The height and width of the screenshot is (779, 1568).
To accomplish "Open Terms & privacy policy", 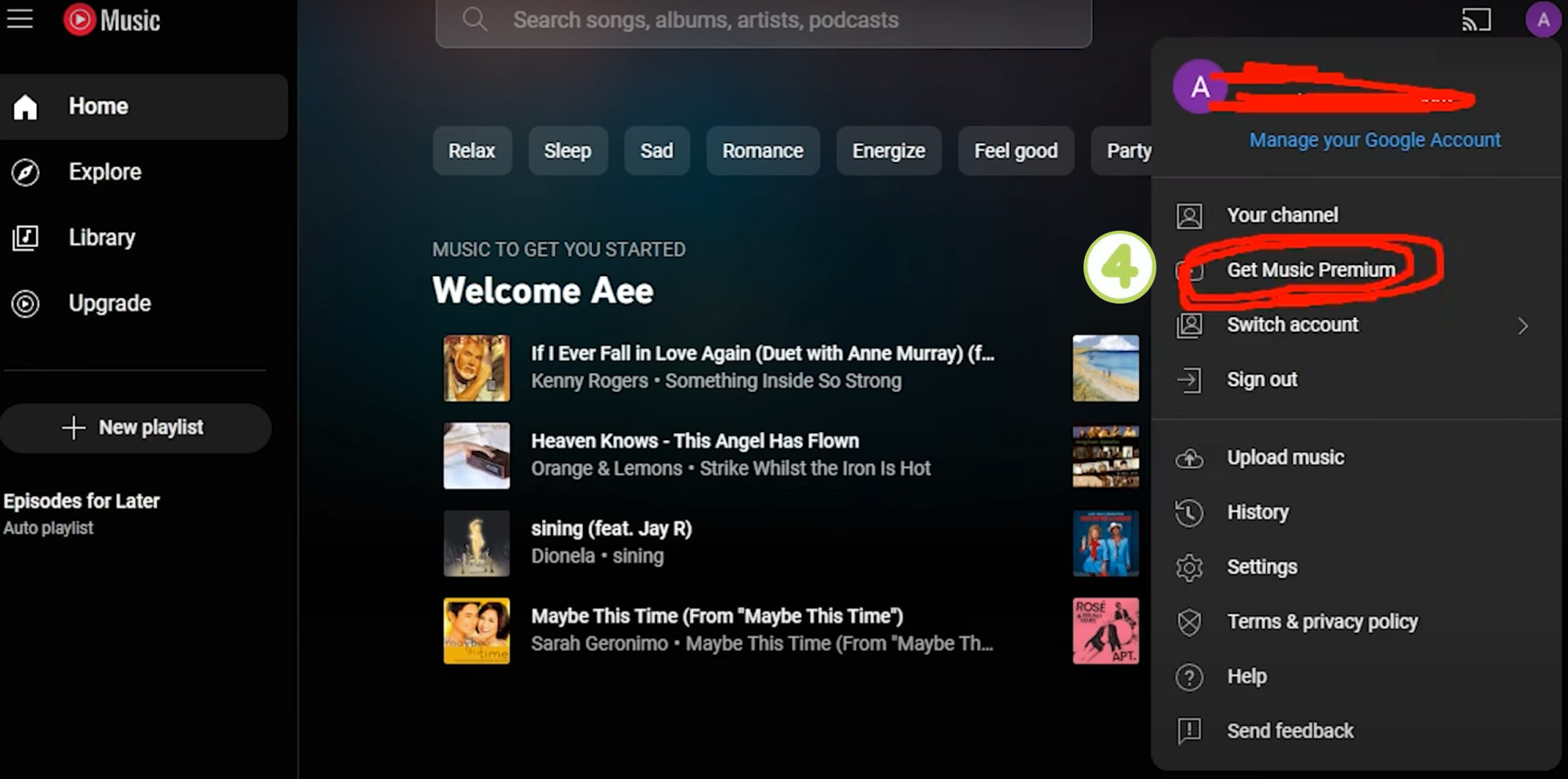I will [1356, 622].
